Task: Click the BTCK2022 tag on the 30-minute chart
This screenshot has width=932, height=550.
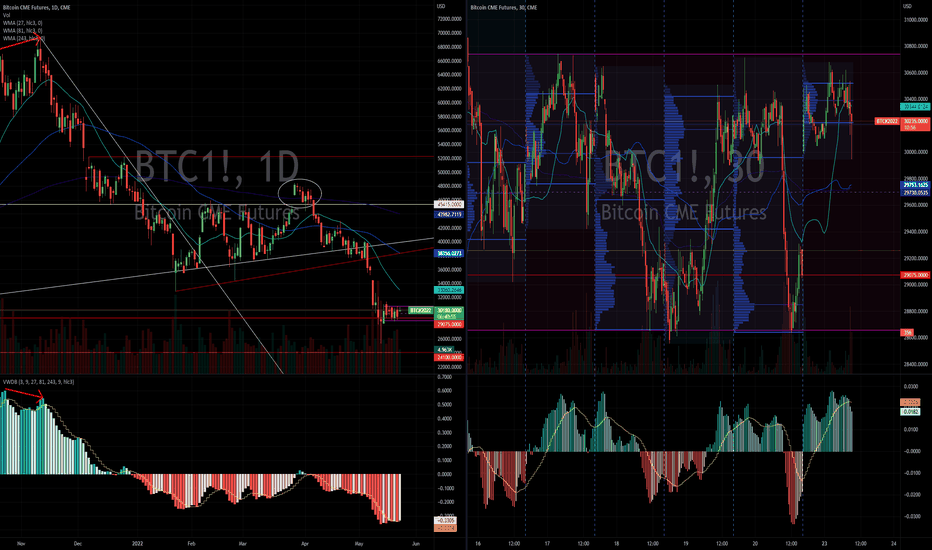Action: tap(887, 121)
